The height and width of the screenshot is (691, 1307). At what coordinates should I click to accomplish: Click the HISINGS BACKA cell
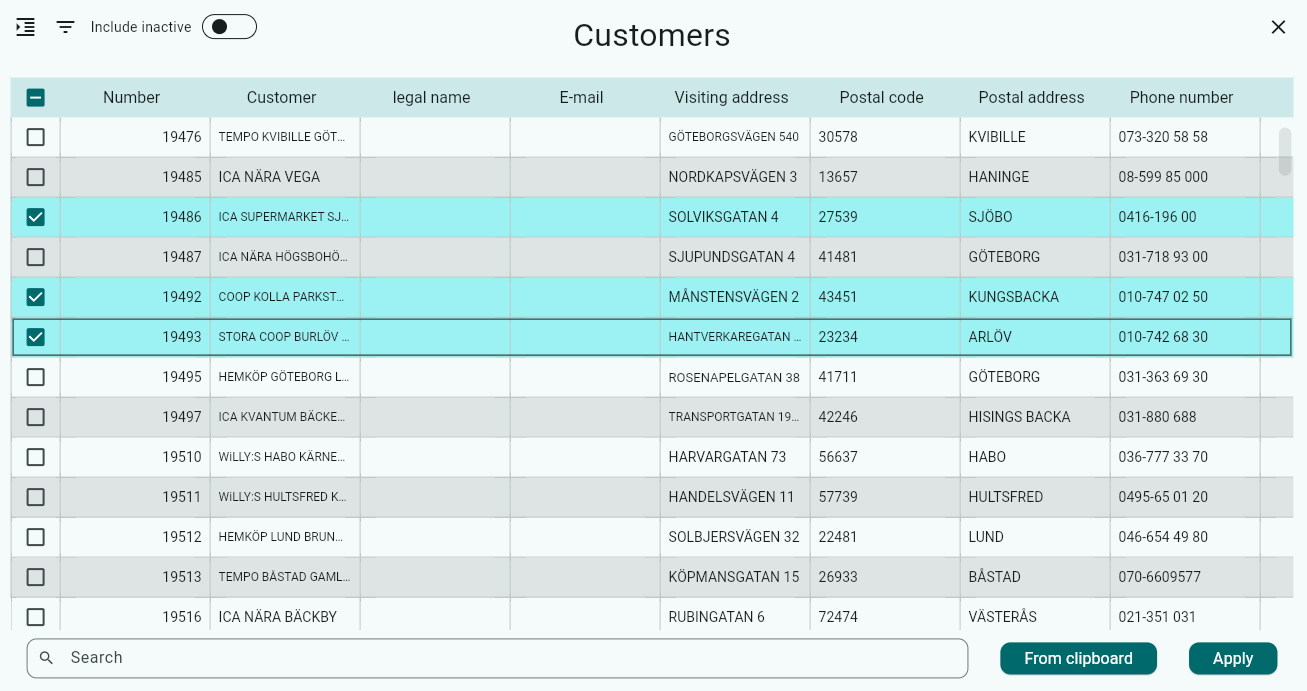coord(1035,417)
